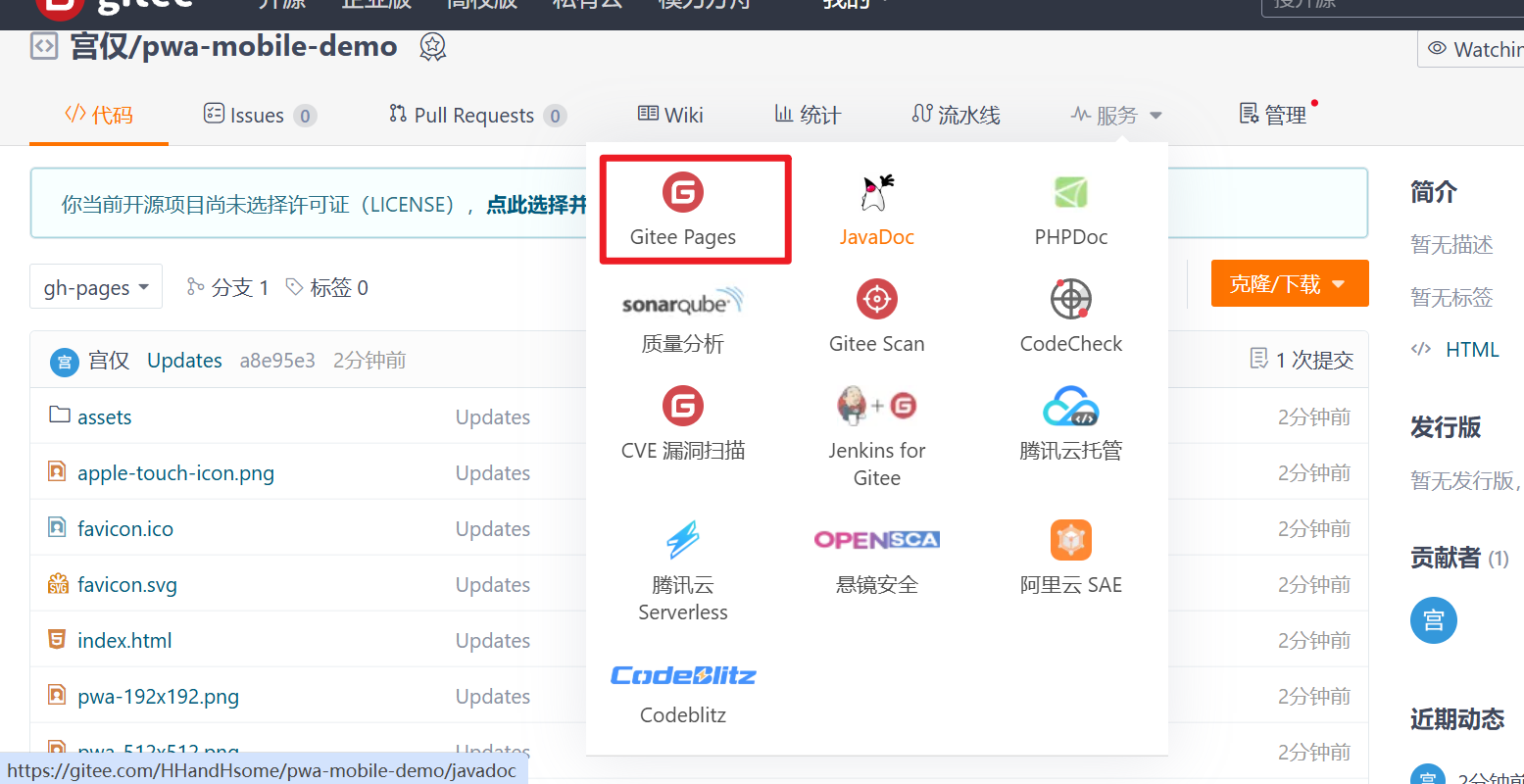Click the CVE vulnerability scan icon
1524x784 pixels.
coord(683,406)
